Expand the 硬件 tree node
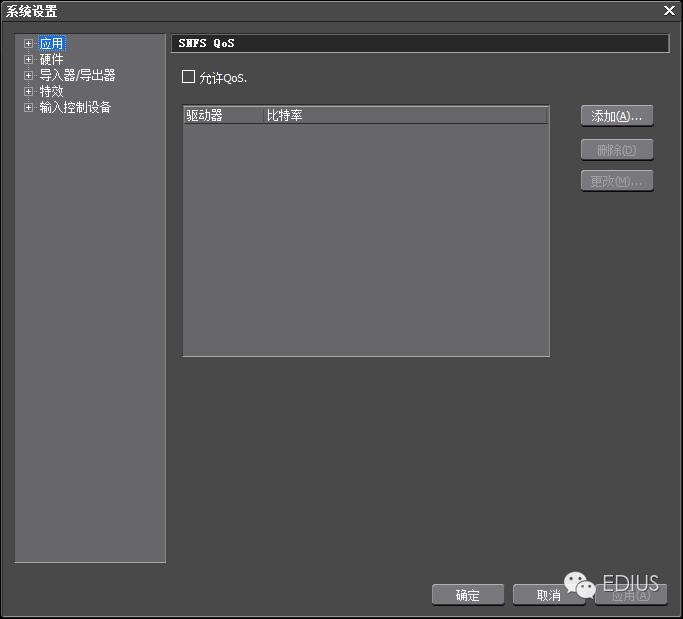Screen dimensions: 683x619 pyautogui.click(x=28, y=59)
